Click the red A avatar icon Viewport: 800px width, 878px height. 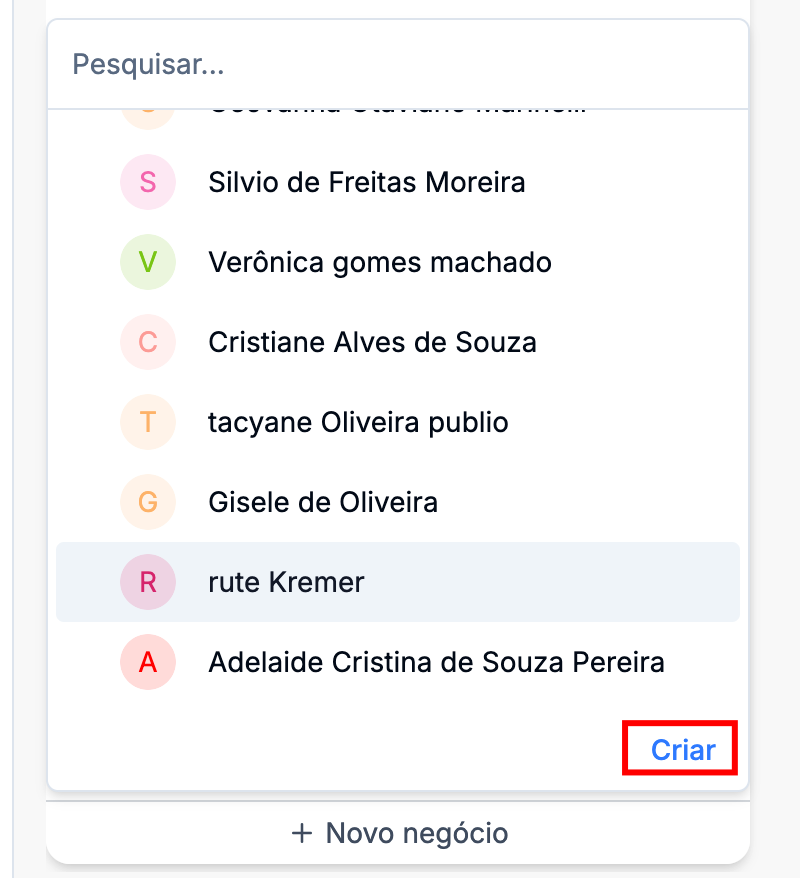(x=148, y=662)
